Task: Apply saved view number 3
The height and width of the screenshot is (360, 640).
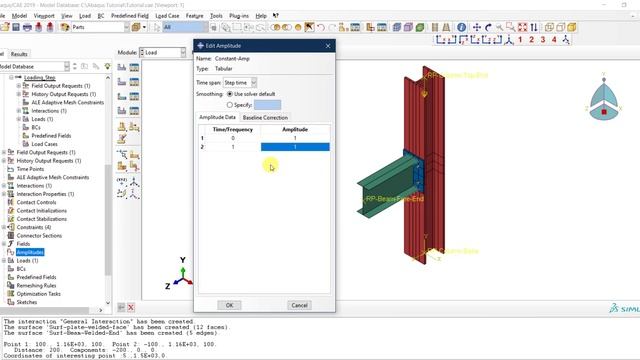Action: coord(543,40)
